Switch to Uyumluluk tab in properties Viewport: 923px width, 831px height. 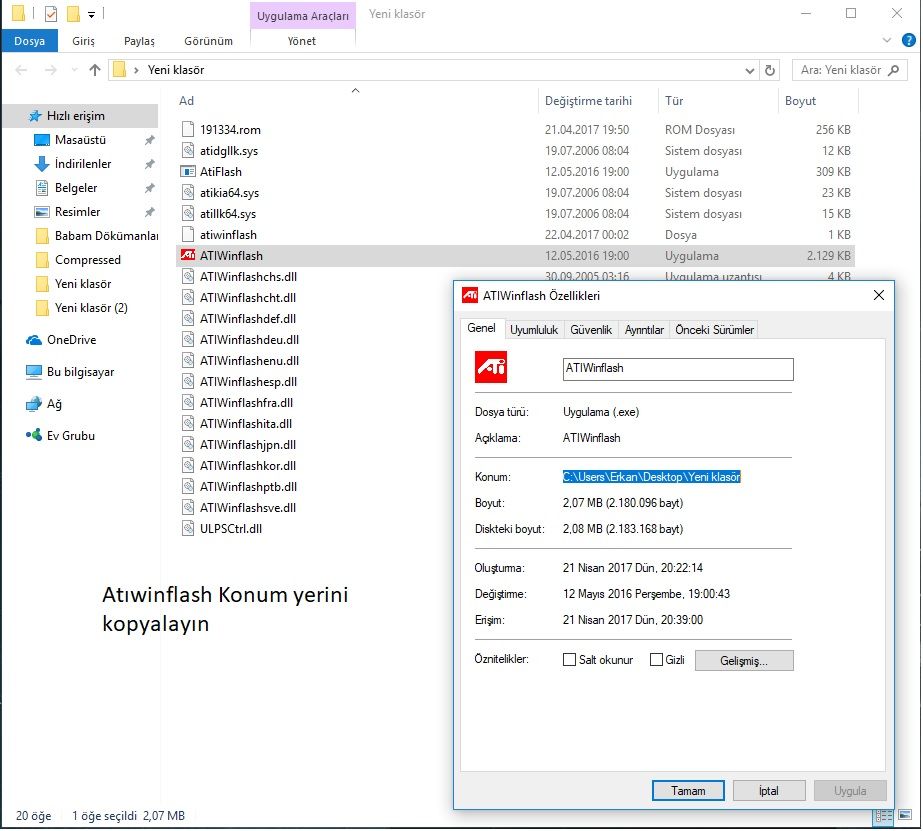tap(533, 330)
